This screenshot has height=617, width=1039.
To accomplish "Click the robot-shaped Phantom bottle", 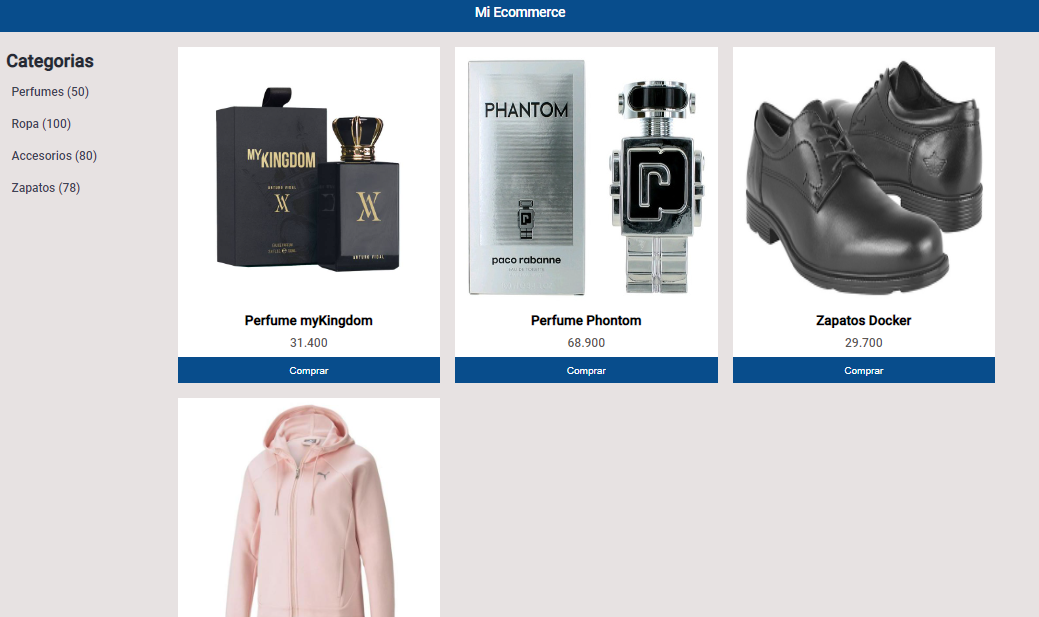I will click(657, 187).
